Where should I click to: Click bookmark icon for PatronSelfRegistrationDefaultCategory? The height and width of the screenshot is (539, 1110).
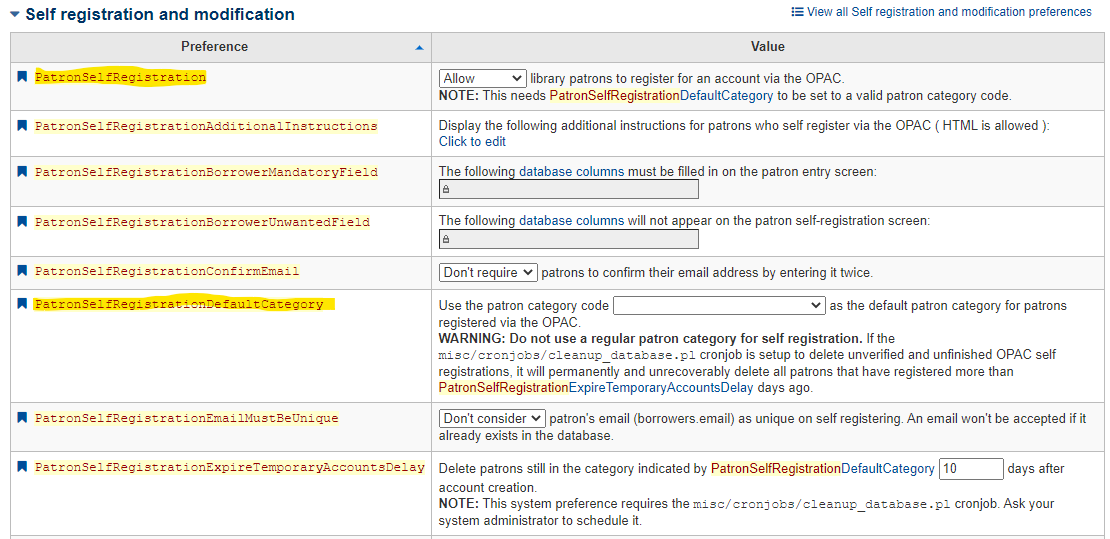click(23, 304)
